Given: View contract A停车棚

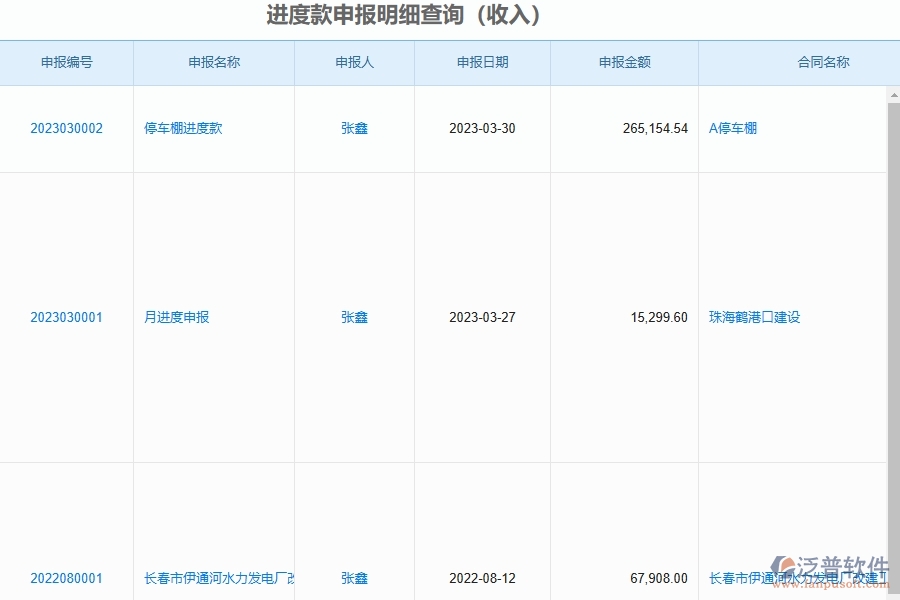Looking at the screenshot, I should (732, 128).
